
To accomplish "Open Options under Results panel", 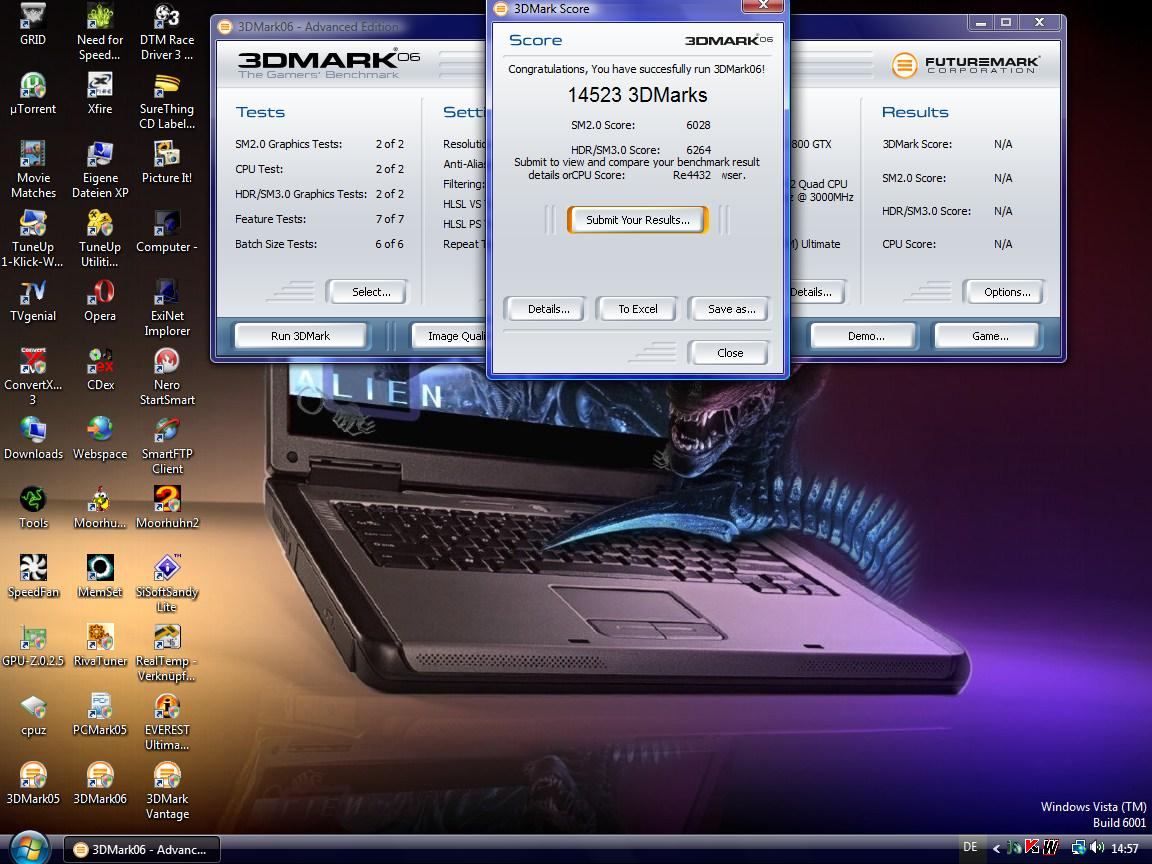I will point(1007,292).
